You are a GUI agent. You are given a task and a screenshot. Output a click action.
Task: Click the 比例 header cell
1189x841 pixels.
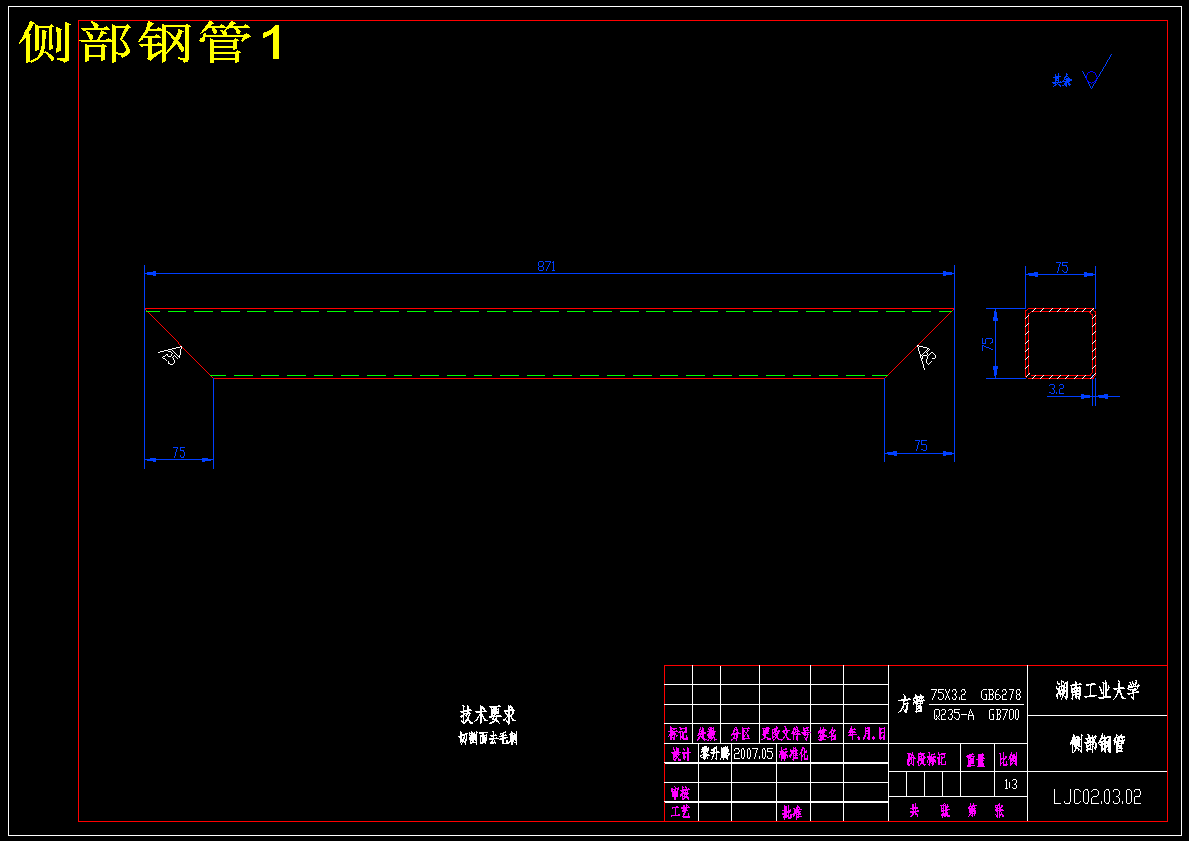[1009, 759]
